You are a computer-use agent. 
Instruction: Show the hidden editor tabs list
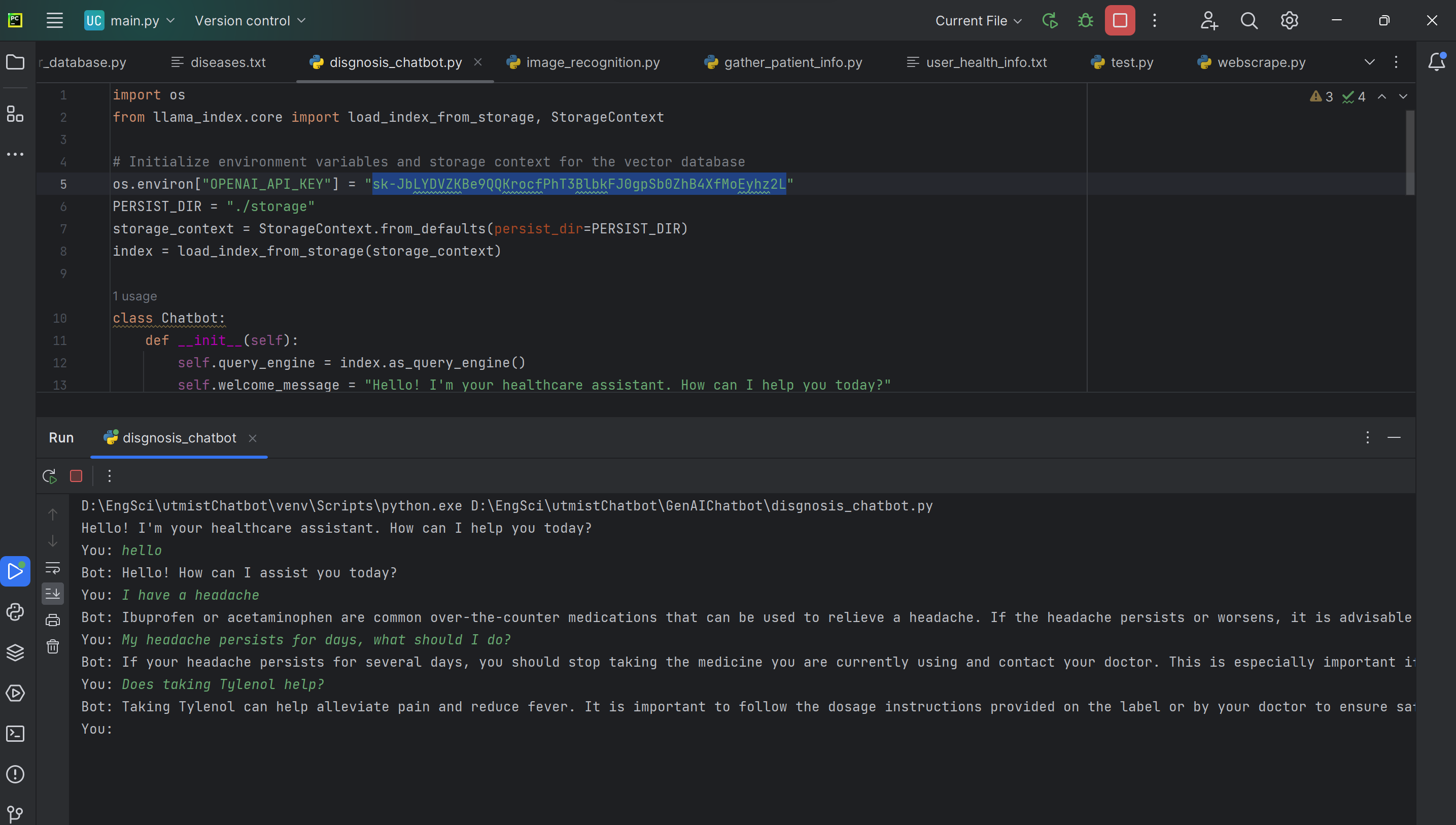coord(1369,62)
